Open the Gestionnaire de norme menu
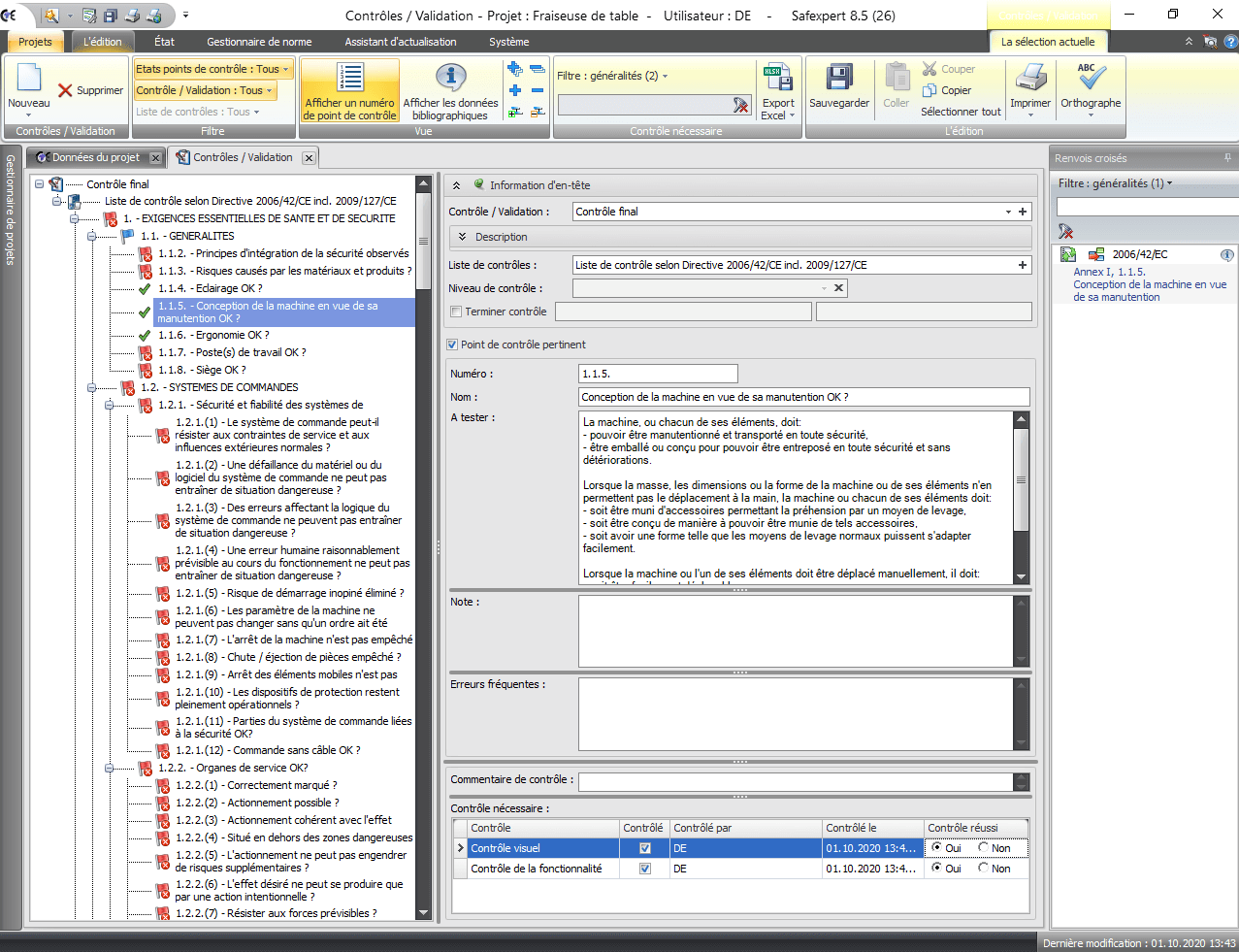Screen dimensions: 1239x952 pos(259,42)
